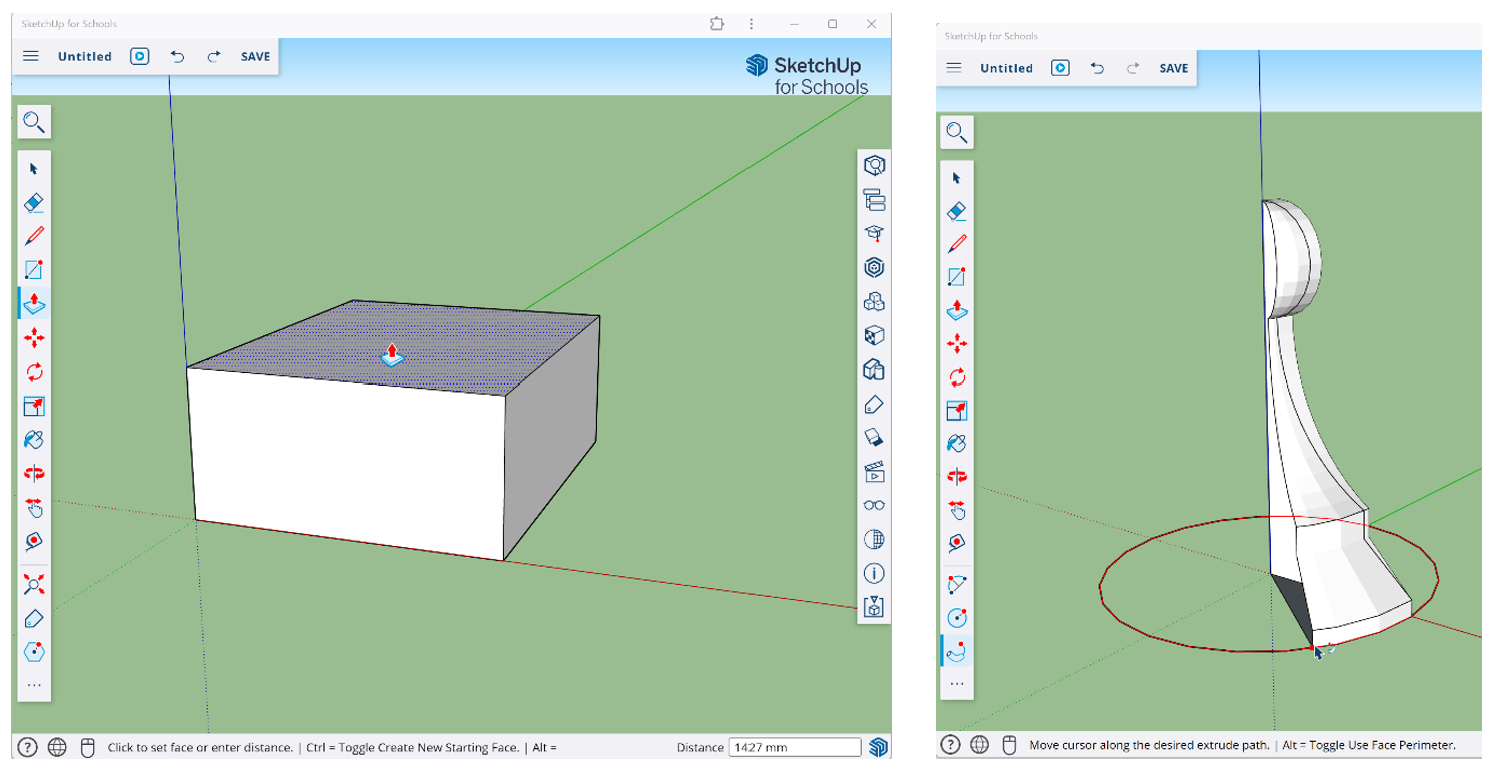Select the Push/Pull tool in left window
This screenshot has width=1492, height=766.
(34, 303)
